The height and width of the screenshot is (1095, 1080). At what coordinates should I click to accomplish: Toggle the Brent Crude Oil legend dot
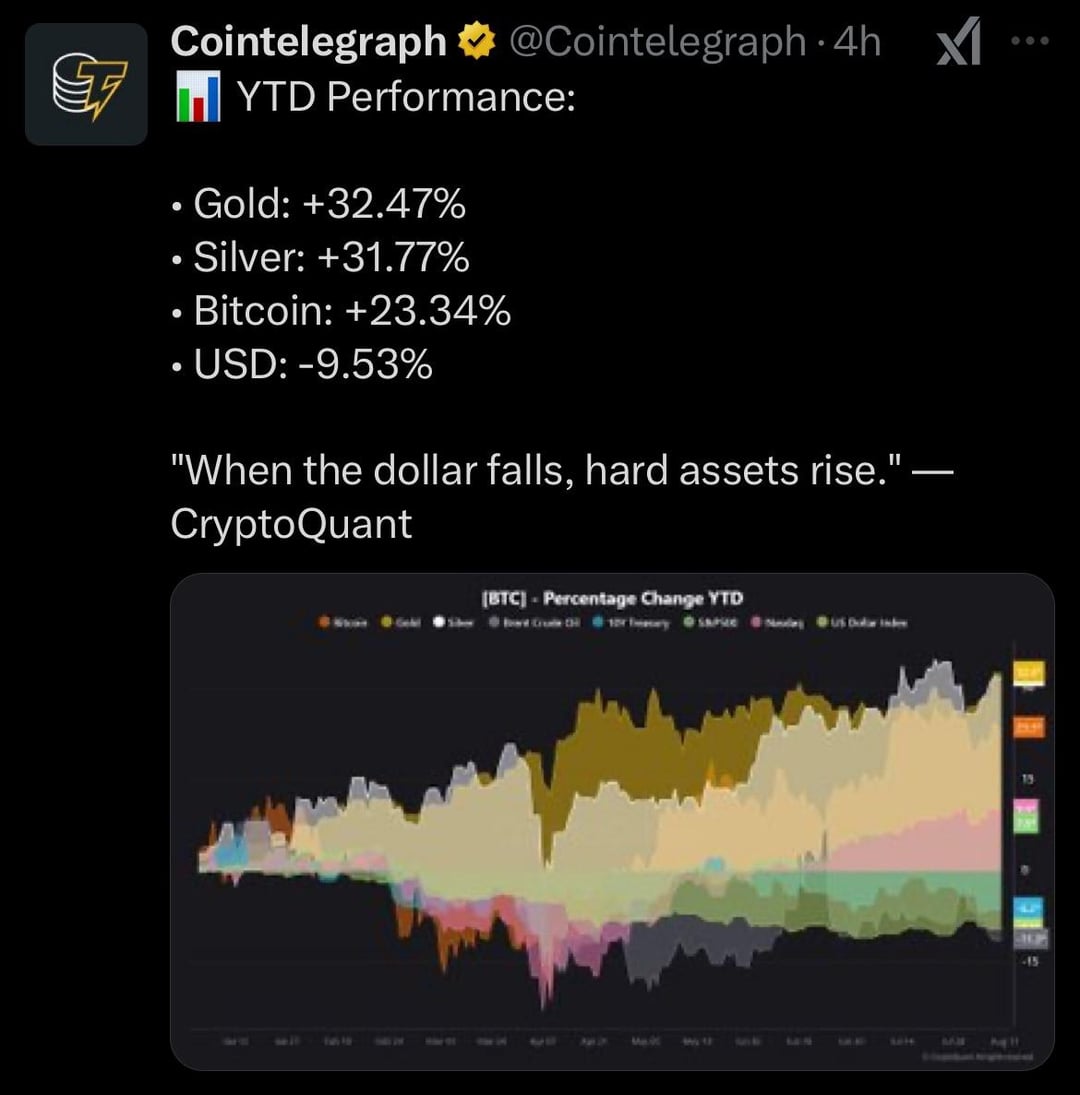[x=494, y=622]
